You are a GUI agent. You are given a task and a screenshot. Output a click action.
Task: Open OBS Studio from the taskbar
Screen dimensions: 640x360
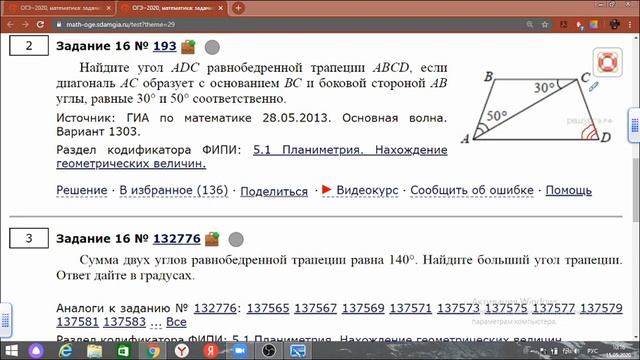tap(269, 351)
